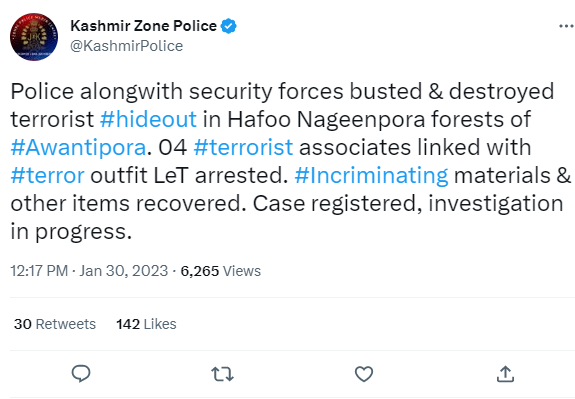Image resolution: width=575 pixels, height=399 pixels.
Task: Open the #Incriminating hashtag
Action: click(371, 176)
